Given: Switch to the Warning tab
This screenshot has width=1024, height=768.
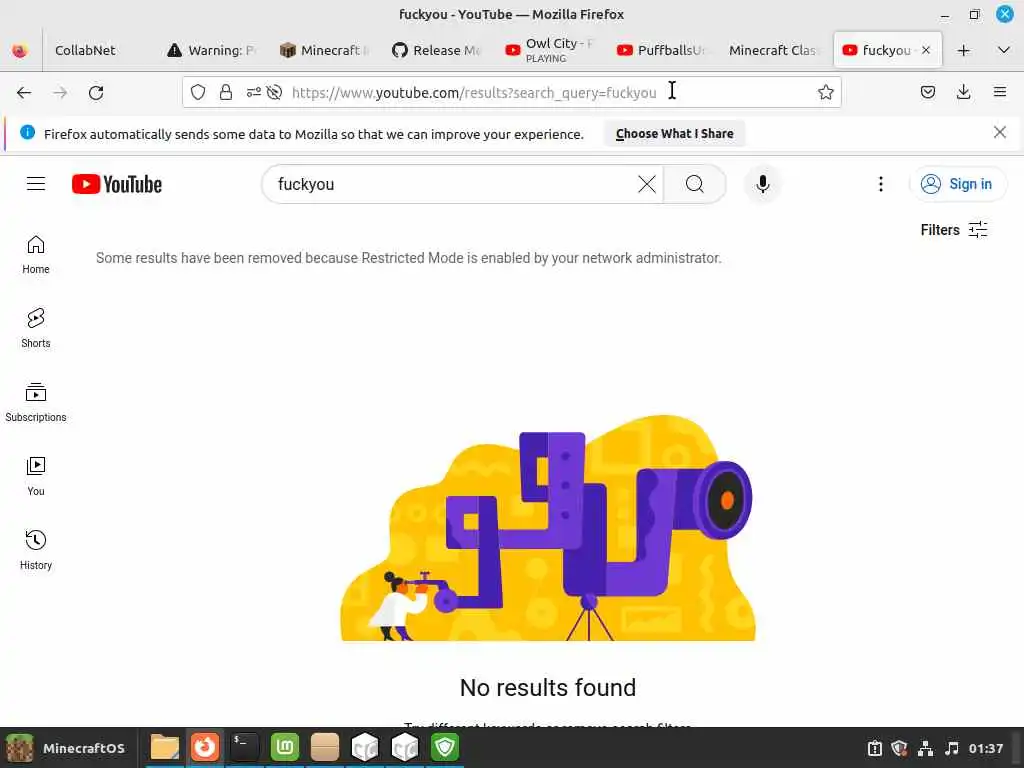Looking at the screenshot, I should click(x=212, y=50).
